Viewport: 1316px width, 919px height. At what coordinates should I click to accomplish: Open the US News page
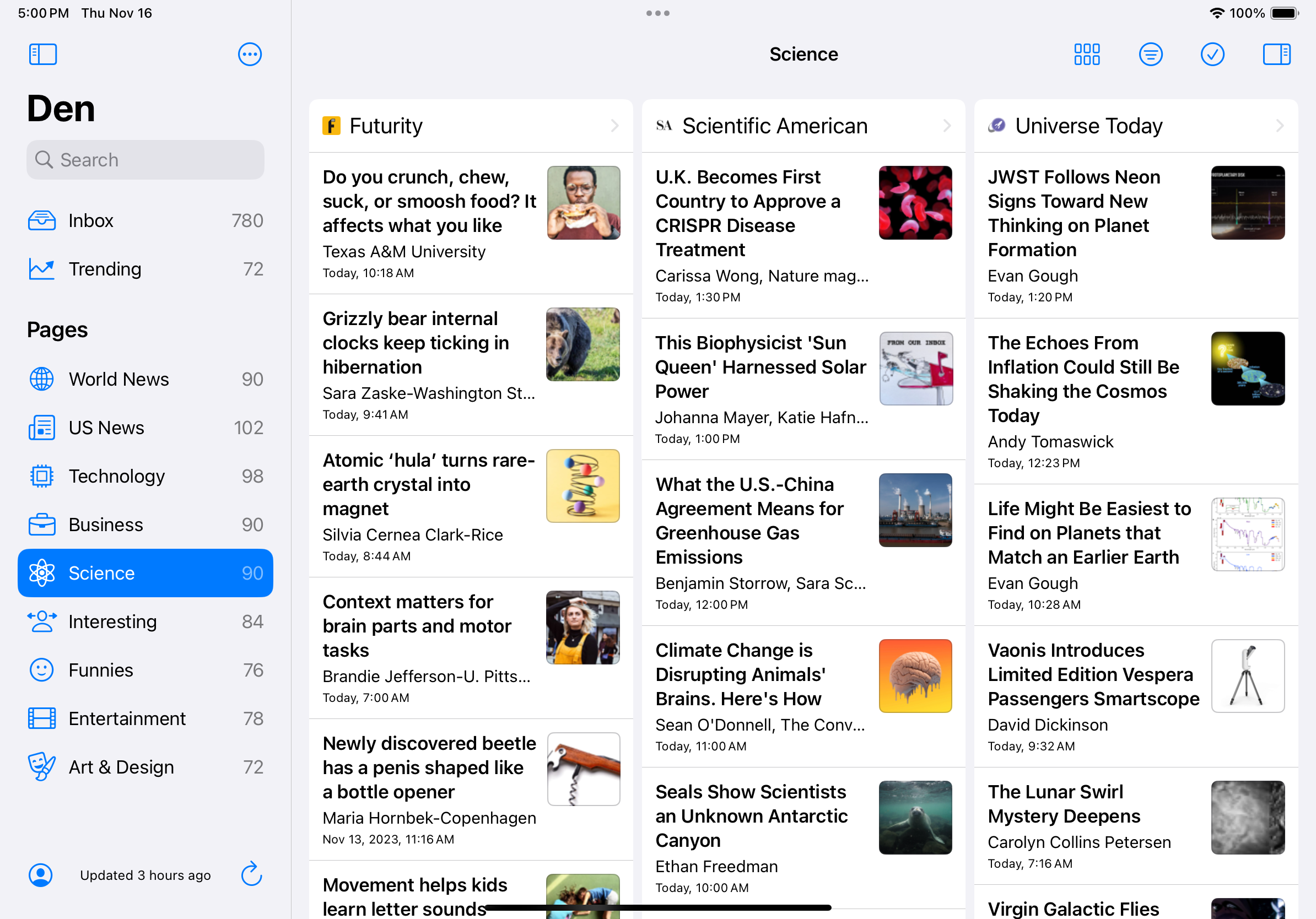click(x=145, y=428)
